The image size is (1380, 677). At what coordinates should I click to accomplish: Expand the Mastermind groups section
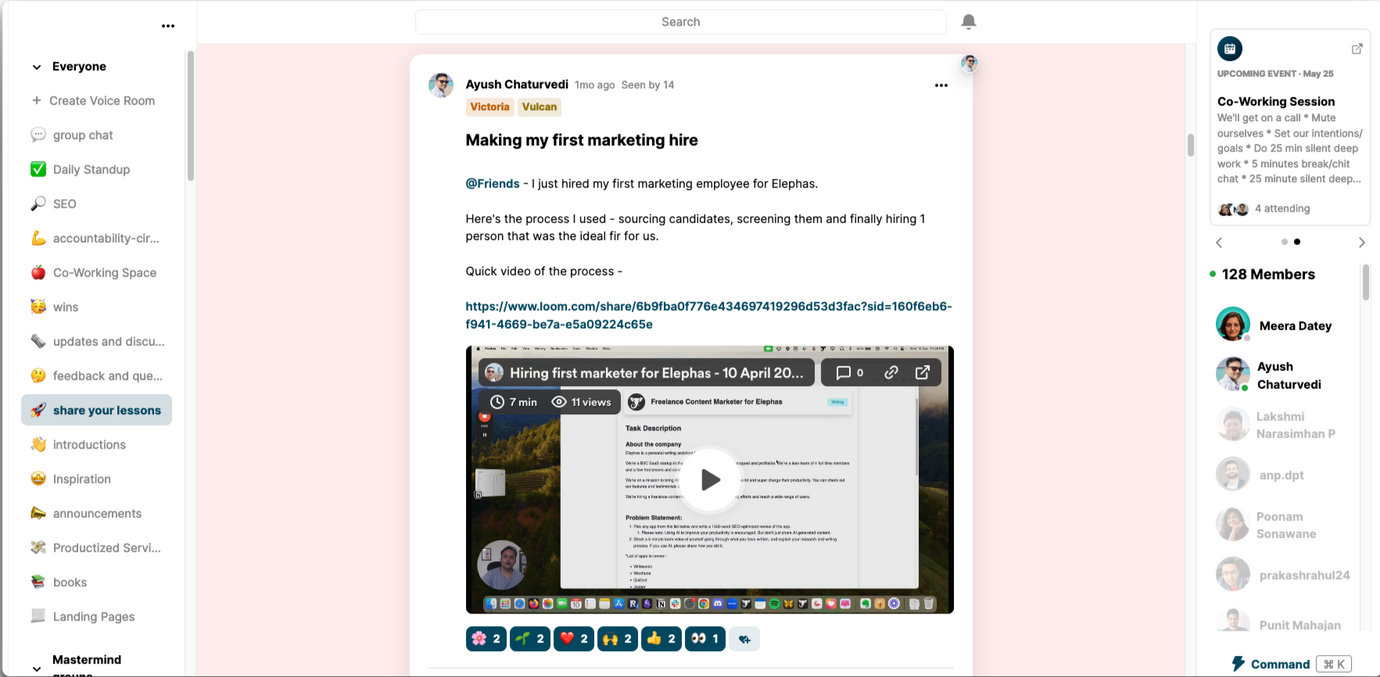(x=37, y=667)
